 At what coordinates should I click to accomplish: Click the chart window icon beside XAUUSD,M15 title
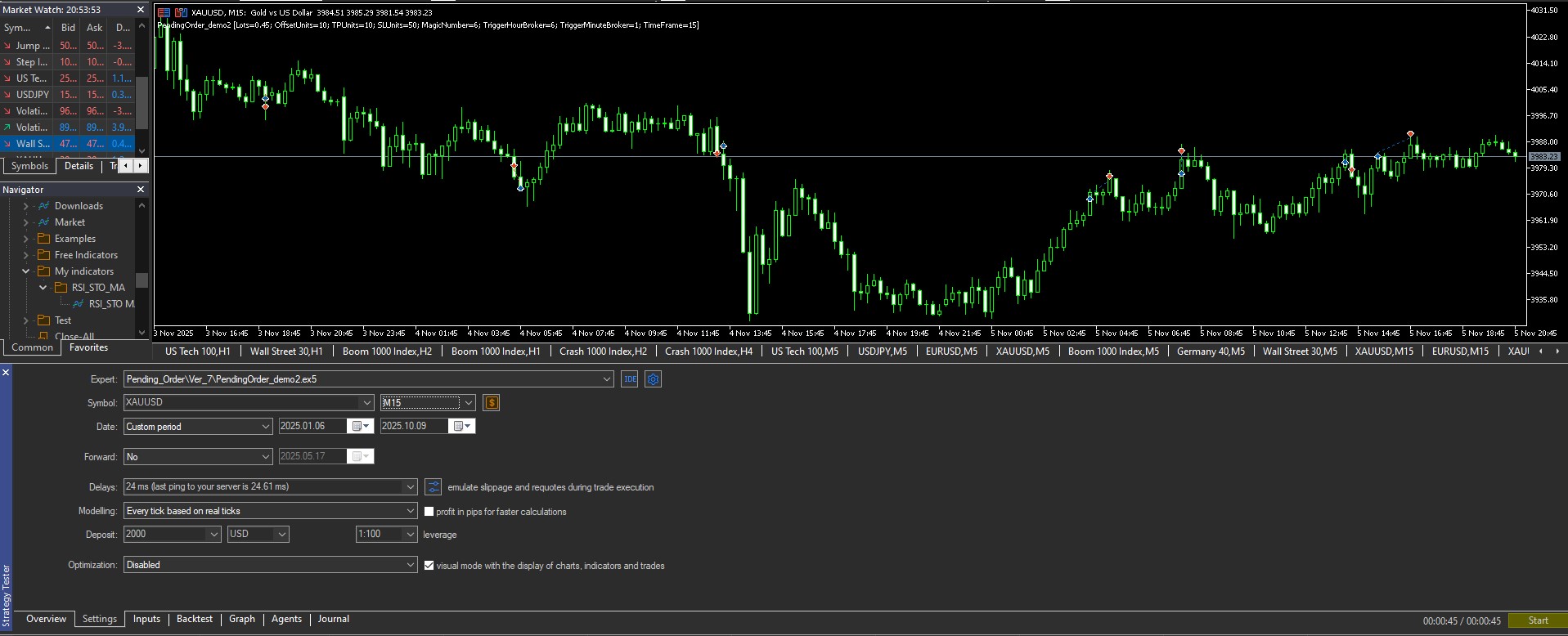pos(181,12)
